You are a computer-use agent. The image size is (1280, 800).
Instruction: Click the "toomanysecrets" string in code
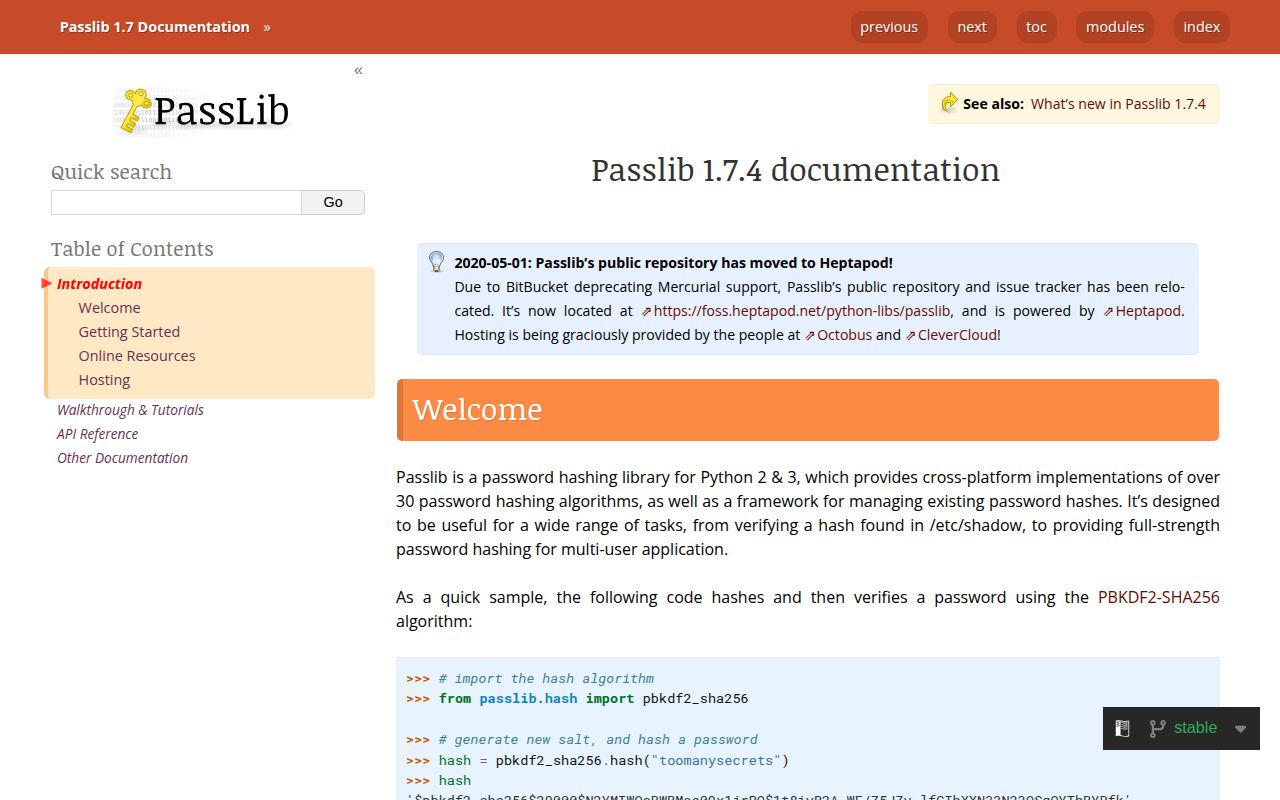coord(716,760)
